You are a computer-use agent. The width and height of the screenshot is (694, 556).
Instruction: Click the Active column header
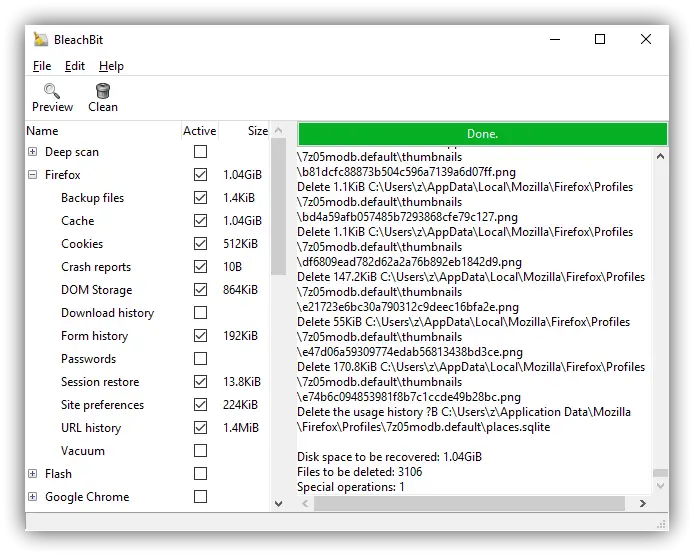click(x=200, y=131)
